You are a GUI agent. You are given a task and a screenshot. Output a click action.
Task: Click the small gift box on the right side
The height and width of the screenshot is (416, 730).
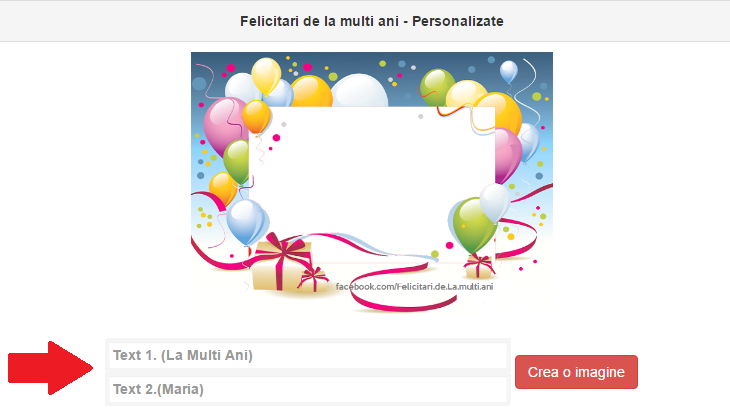[x=479, y=266]
